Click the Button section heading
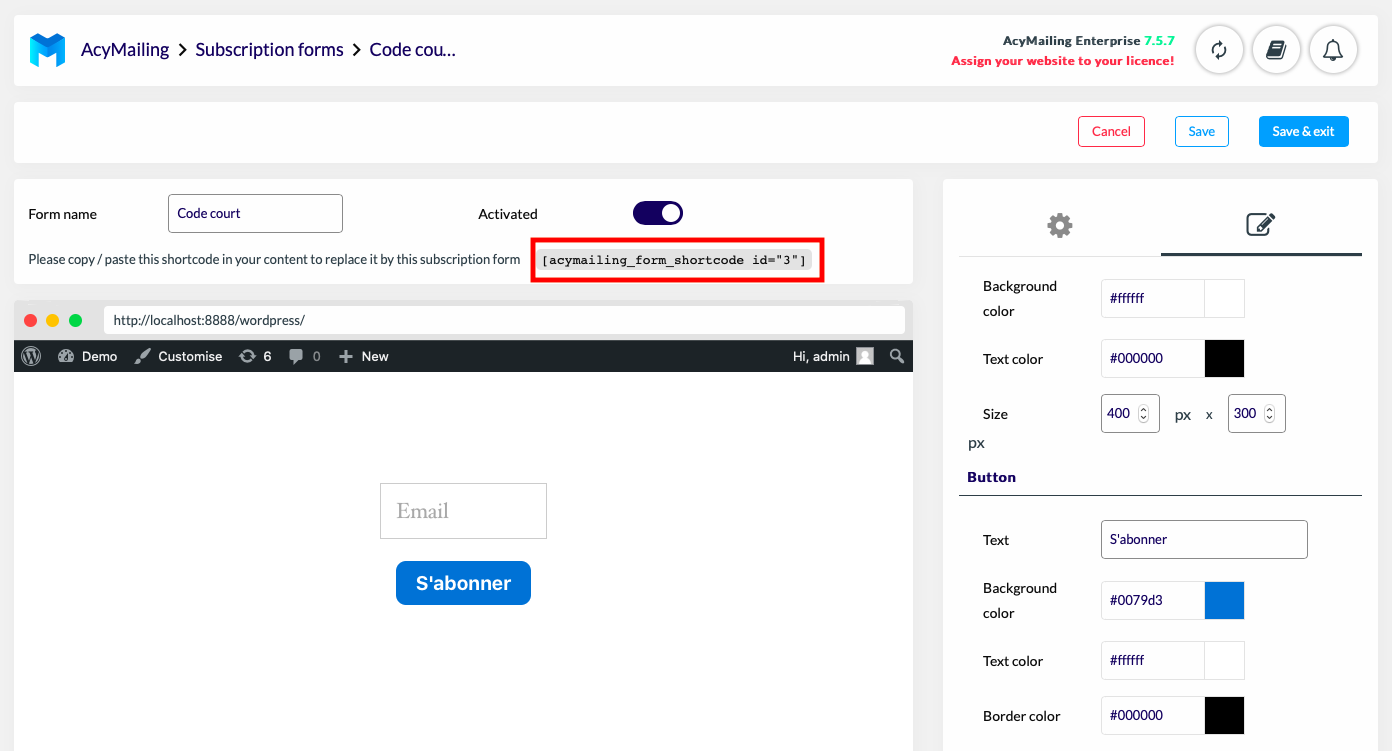The height and width of the screenshot is (751, 1392). click(991, 477)
